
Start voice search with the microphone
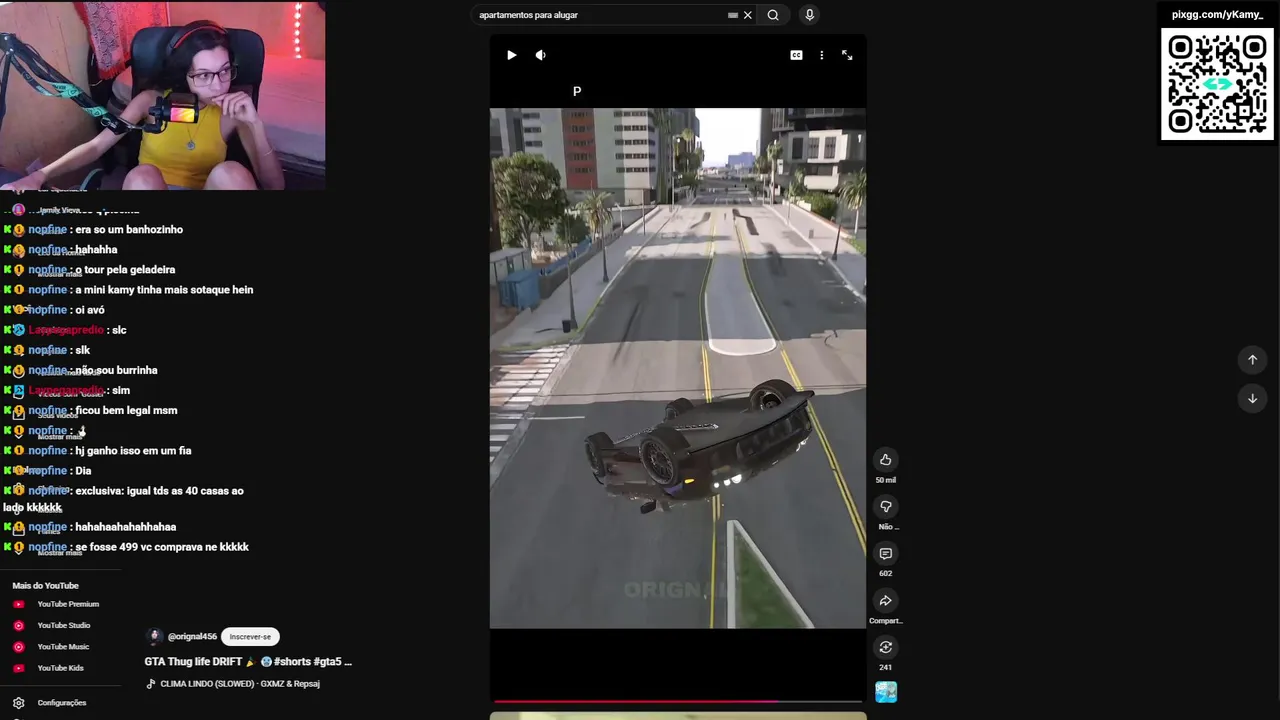click(x=810, y=15)
